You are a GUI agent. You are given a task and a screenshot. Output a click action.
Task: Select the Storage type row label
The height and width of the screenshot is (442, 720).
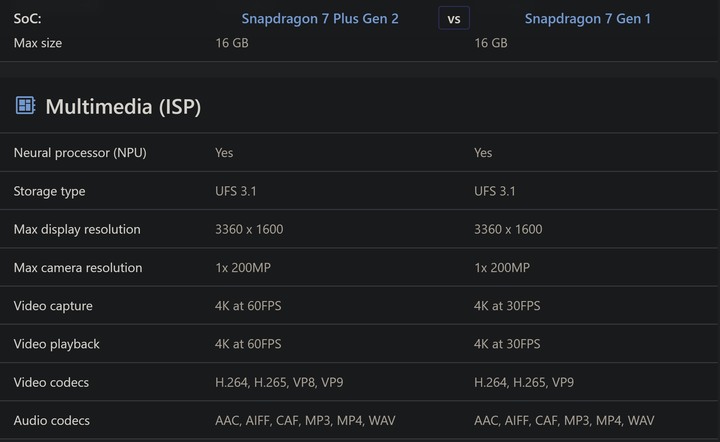point(49,191)
